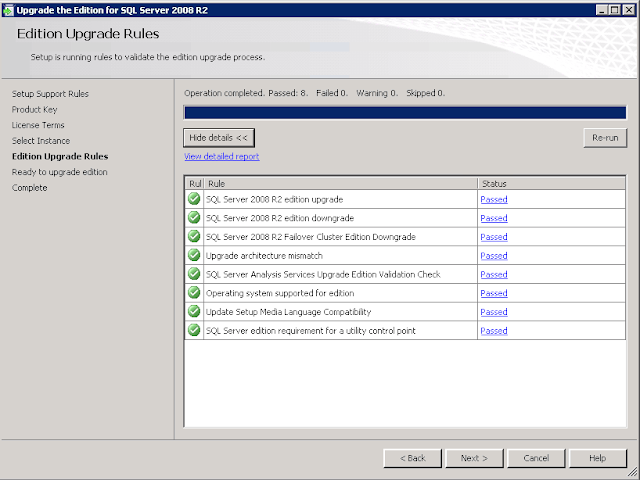Click the completed blue progress bar
The height and width of the screenshot is (480, 640).
coord(405,113)
